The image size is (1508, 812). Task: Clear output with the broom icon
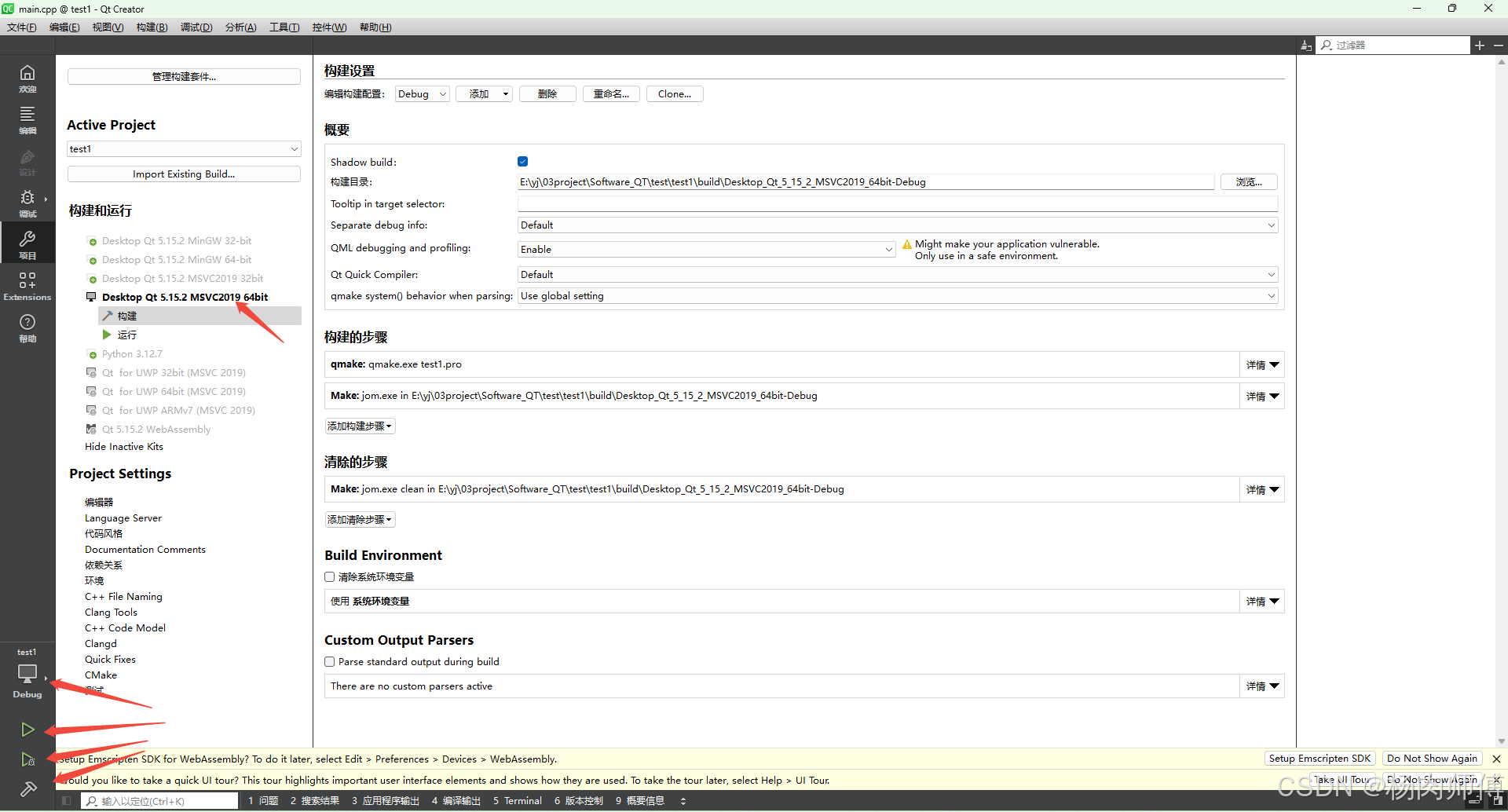tap(1305, 46)
